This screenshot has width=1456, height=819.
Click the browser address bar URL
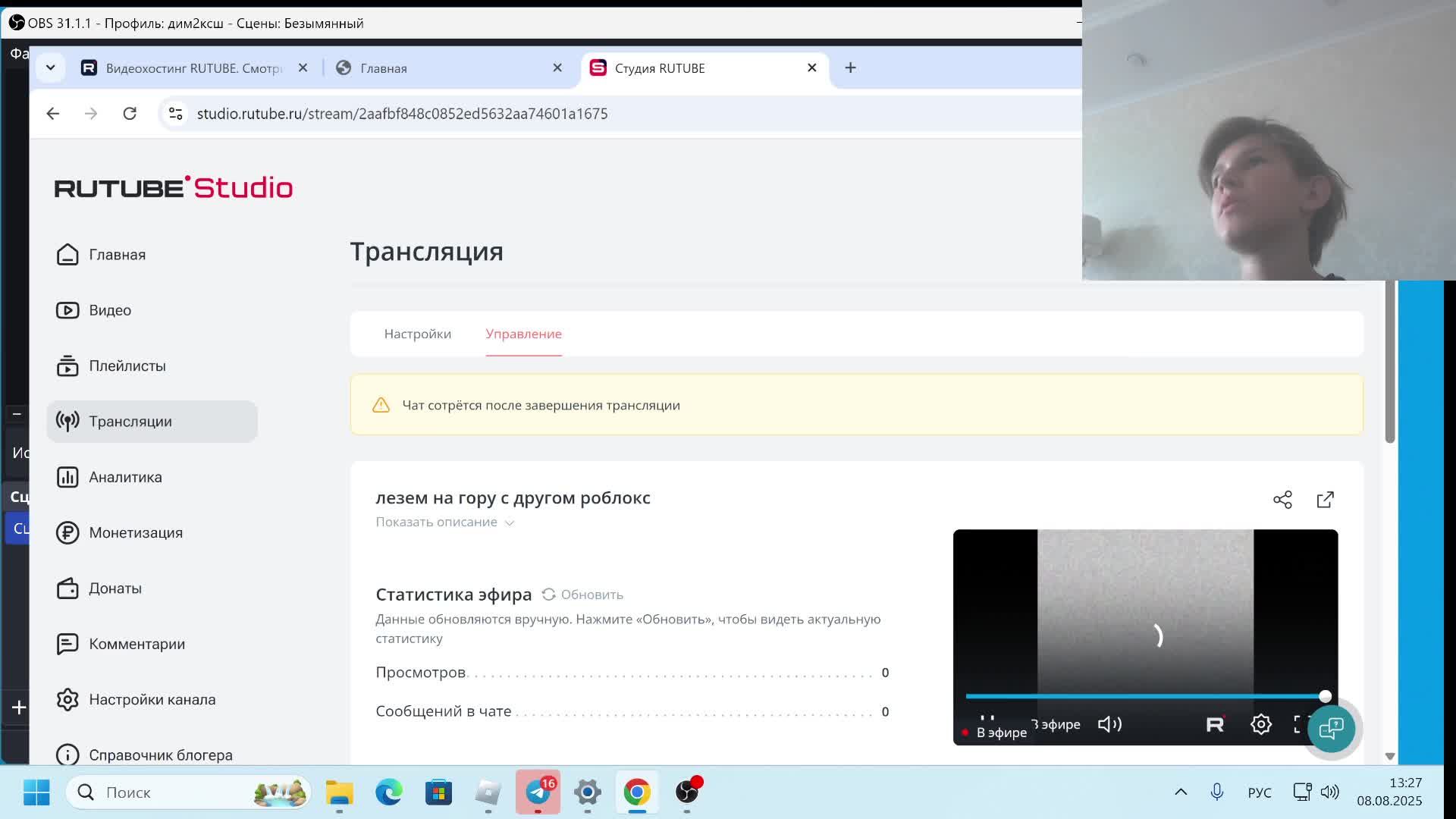point(402,114)
